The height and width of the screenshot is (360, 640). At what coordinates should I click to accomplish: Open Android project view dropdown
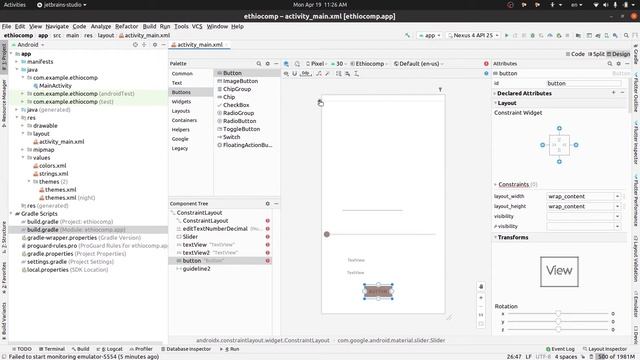[x=28, y=45]
